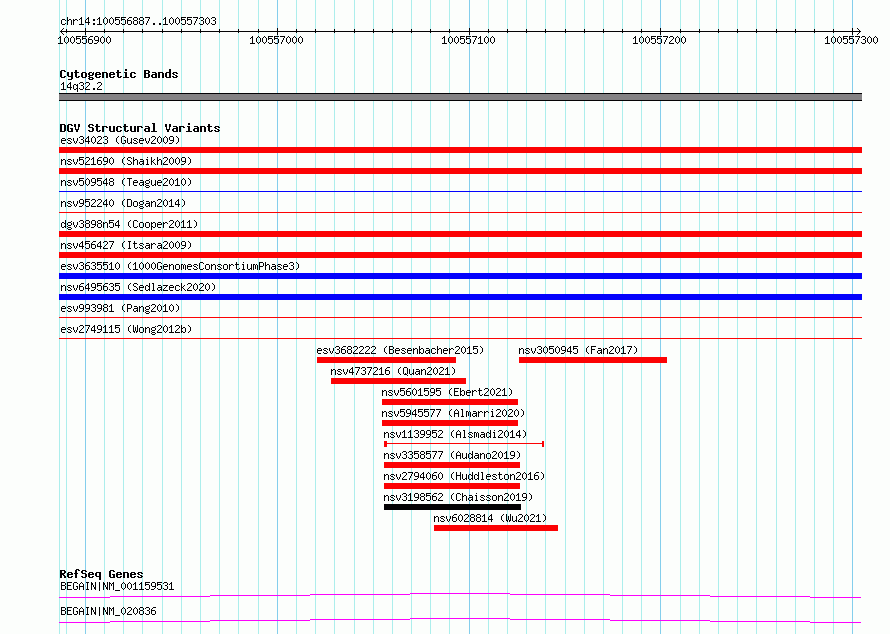Click the 100557100 ruler position label

pyautogui.click(x=468, y=40)
